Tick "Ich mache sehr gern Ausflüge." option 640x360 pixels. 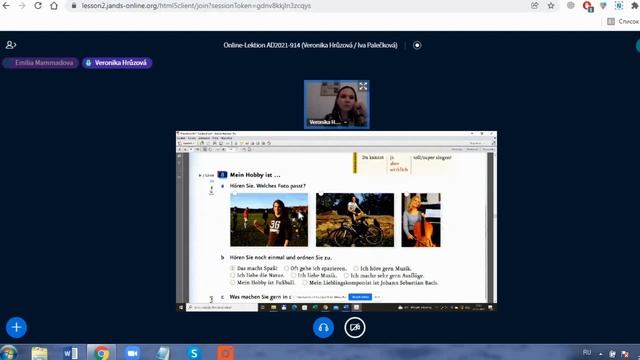click(346, 276)
